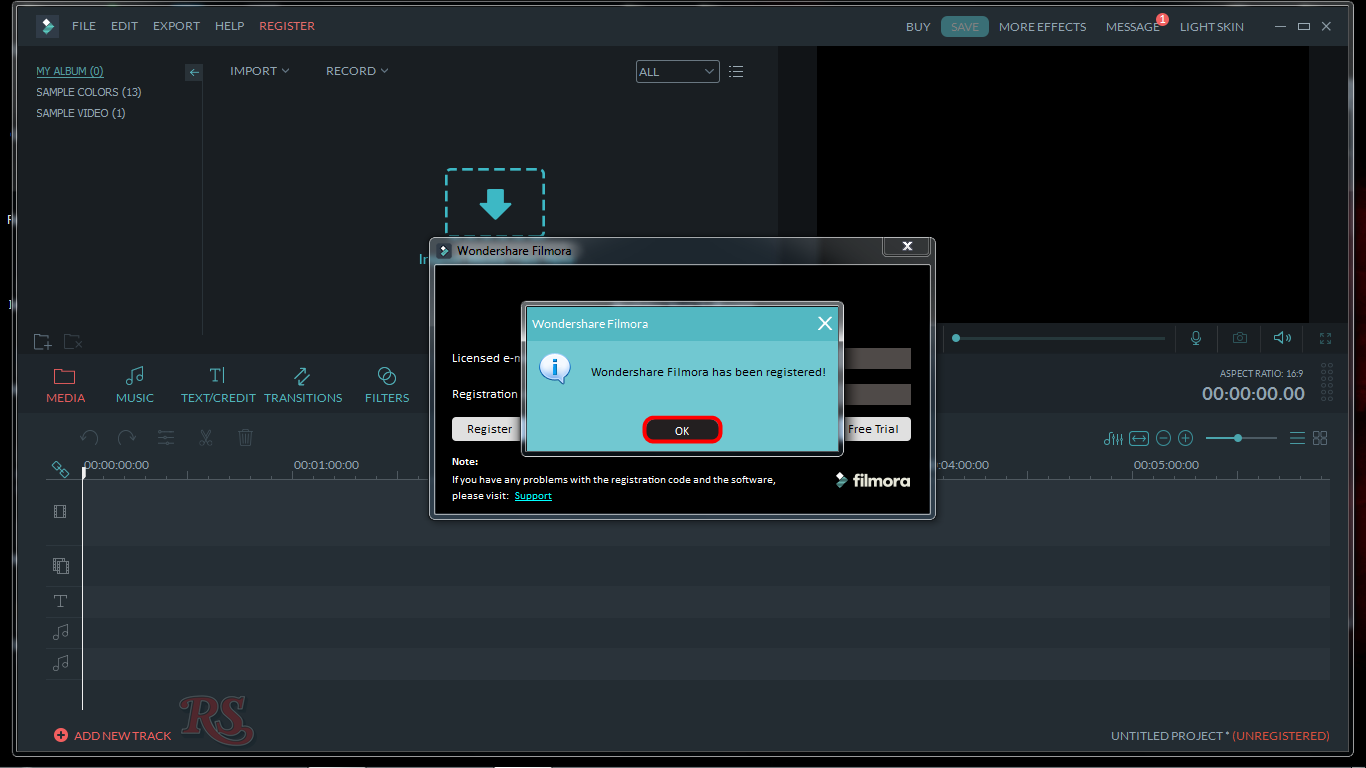
Task: Click the text track T icon
Action: (x=60, y=601)
